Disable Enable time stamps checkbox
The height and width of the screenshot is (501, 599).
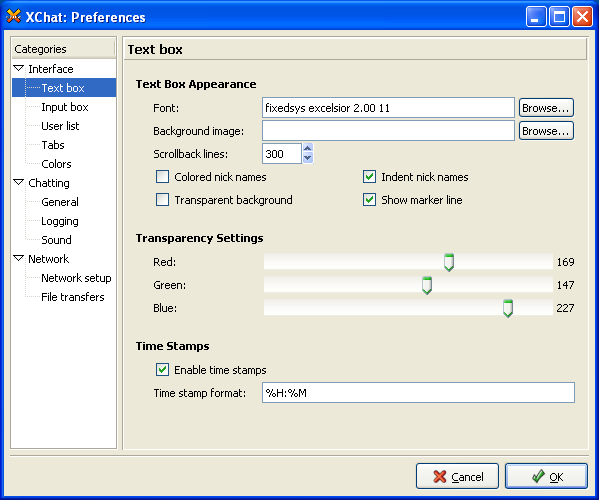(x=162, y=370)
